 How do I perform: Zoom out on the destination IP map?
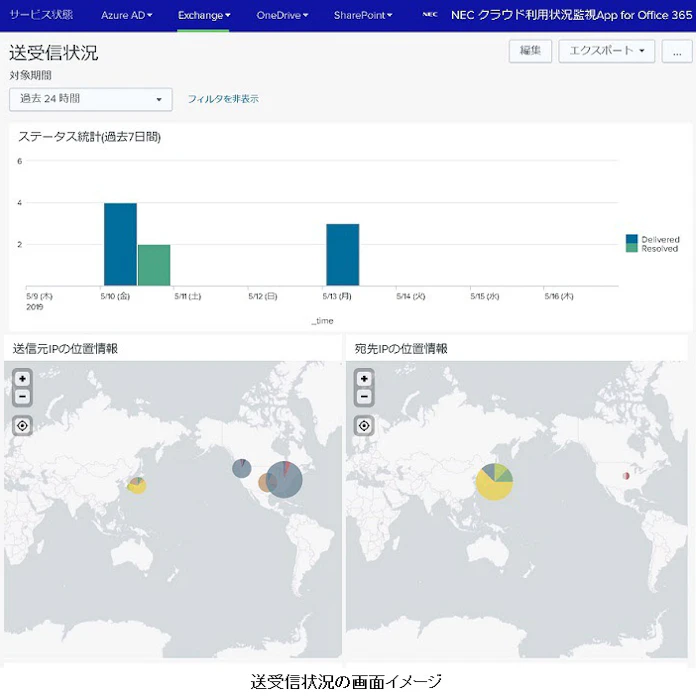(x=364, y=396)
